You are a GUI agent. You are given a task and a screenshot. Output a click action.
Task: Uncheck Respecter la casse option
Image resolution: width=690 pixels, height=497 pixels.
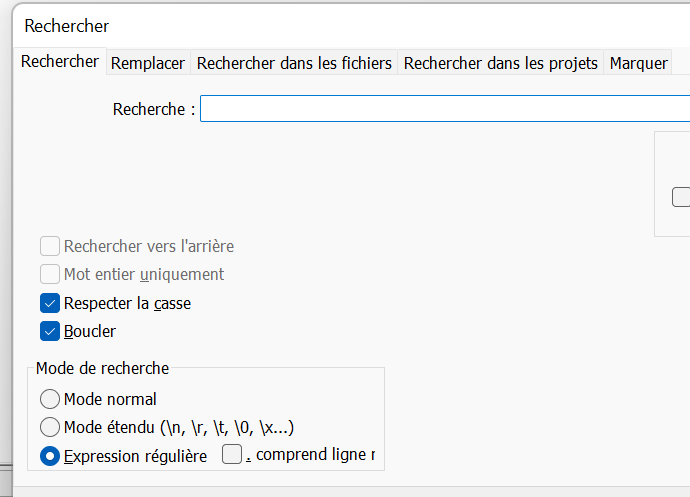coord(50,303)
